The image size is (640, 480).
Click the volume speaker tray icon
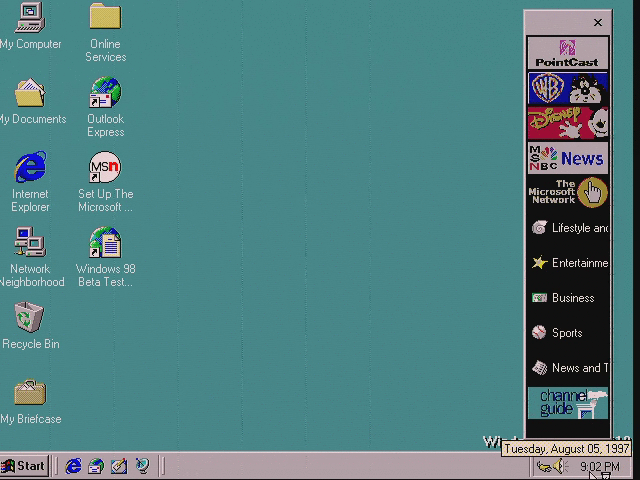(561, 466)
